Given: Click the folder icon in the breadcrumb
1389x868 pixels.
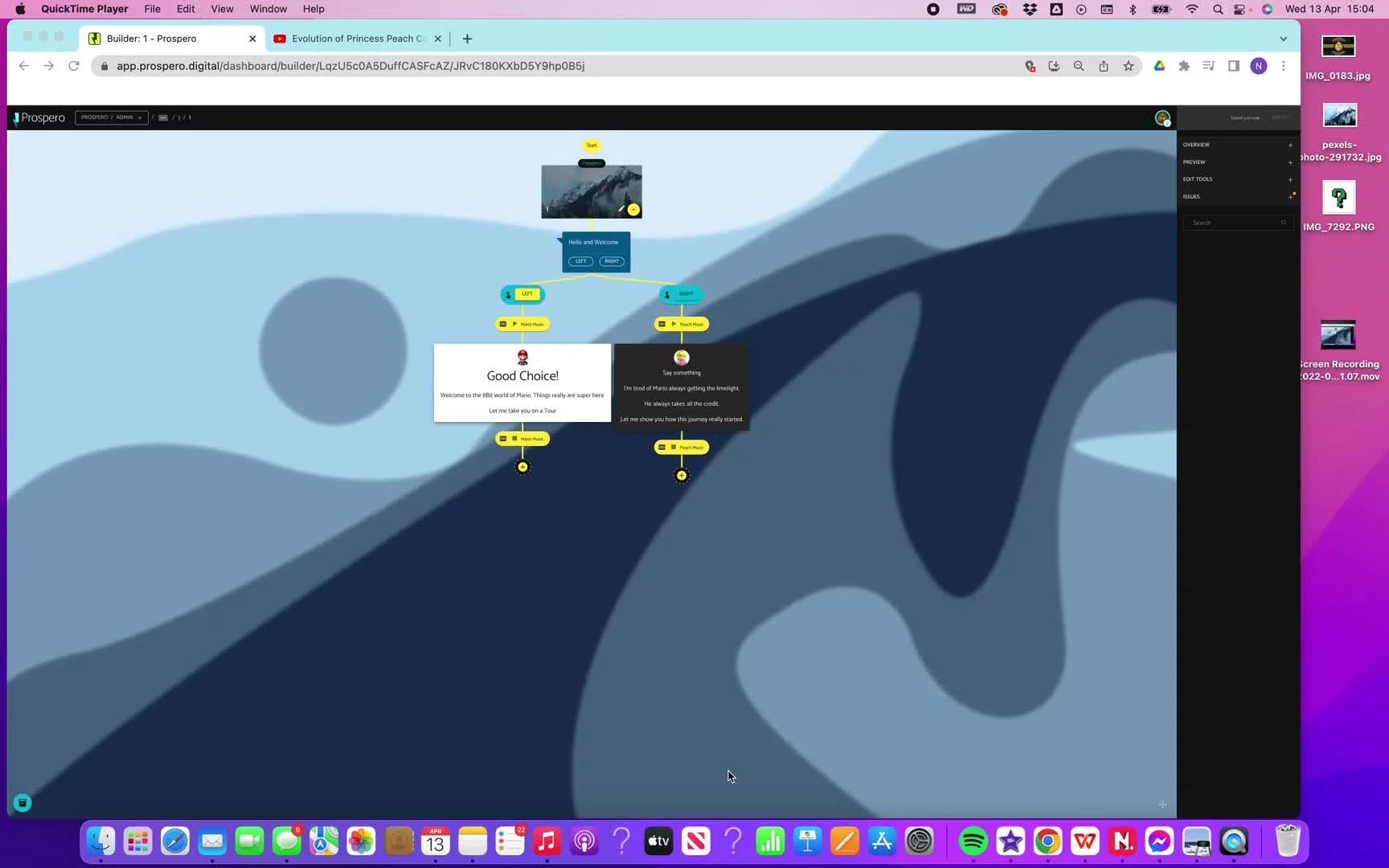Looking at the screenshot, I should [163, 117].
